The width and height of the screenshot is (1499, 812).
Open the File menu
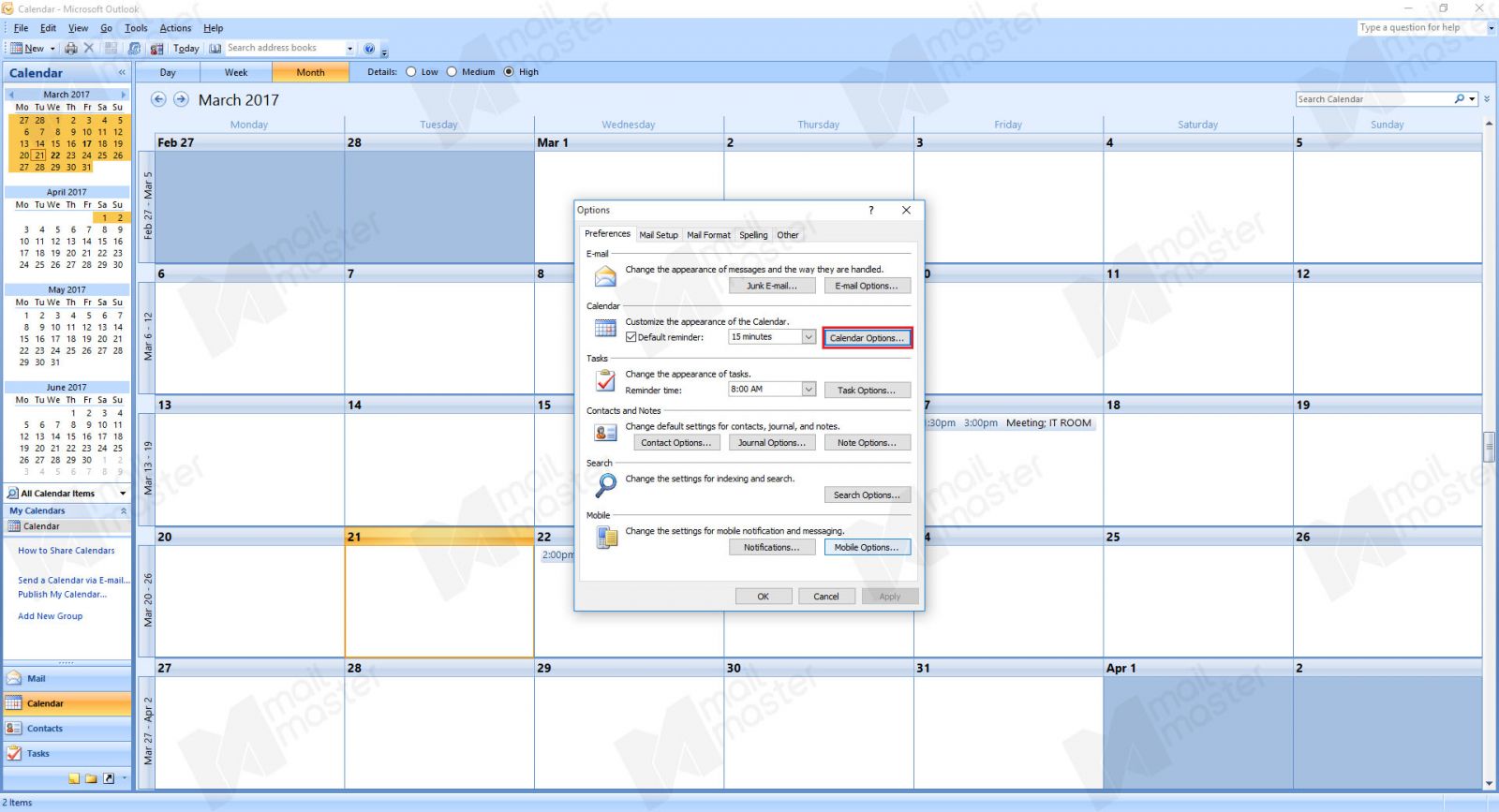[x=21, y=28]
